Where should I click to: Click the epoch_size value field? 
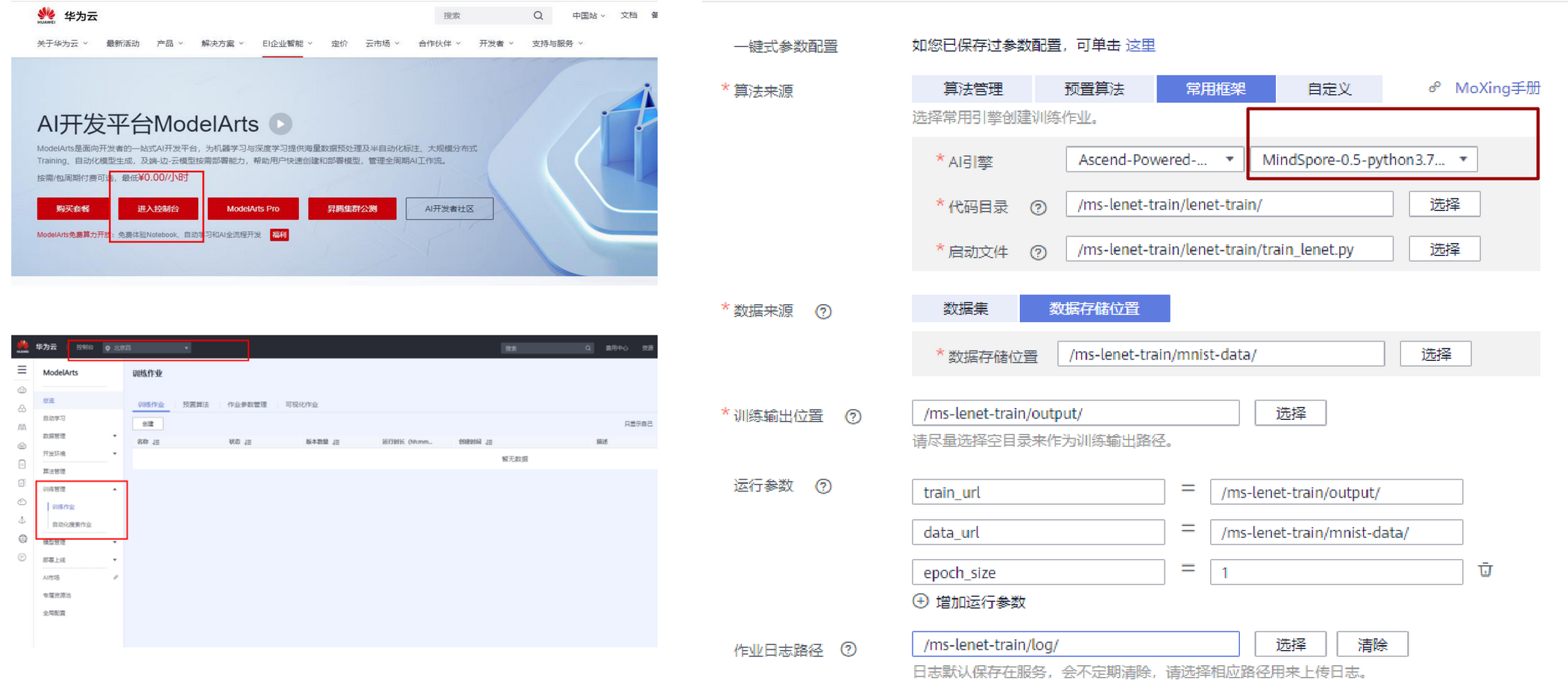click(1336, 572)
